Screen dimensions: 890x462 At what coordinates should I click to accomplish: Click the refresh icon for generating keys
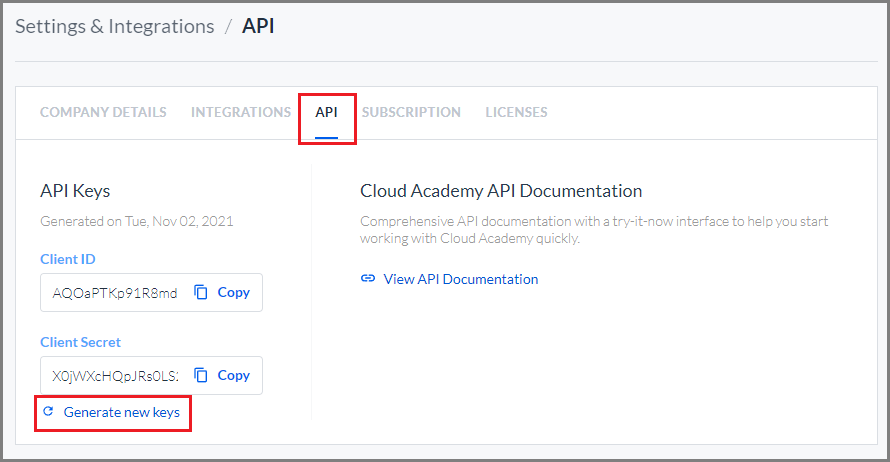[48, 411]
